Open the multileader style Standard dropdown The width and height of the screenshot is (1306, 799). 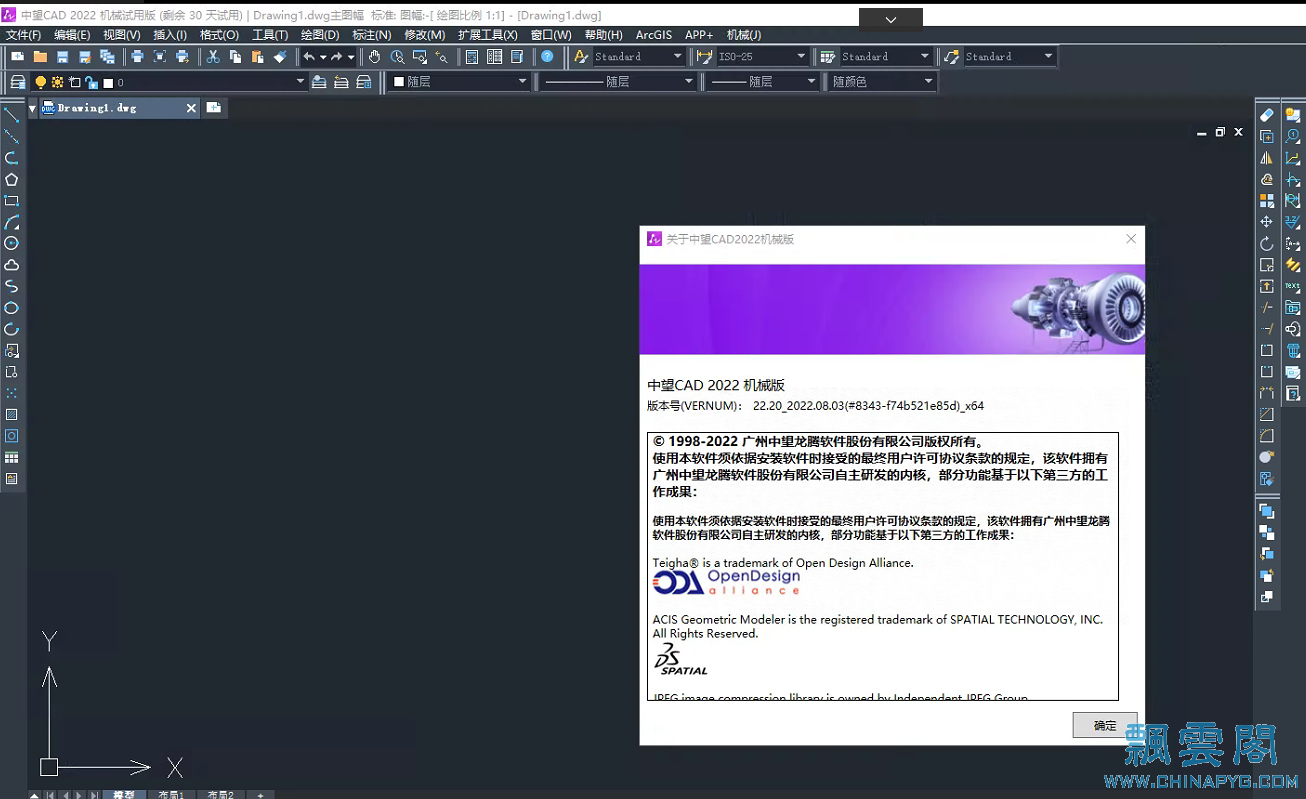point(1048,57)
